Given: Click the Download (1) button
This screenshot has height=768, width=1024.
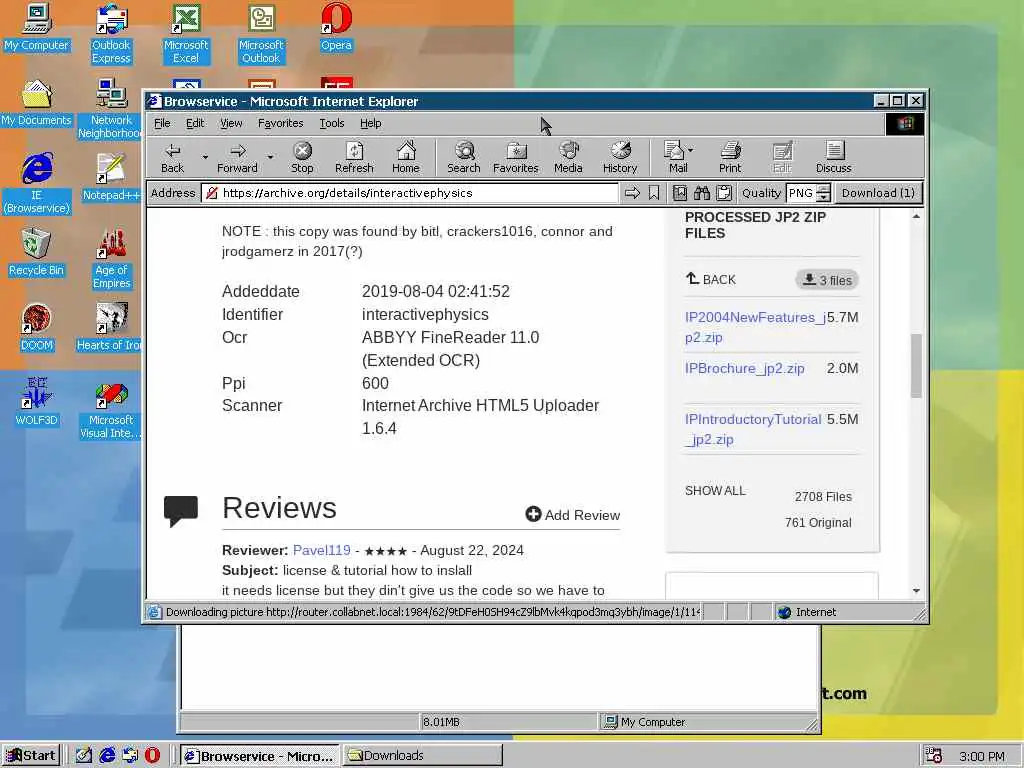Looking at the screenshot, I should tap(878, 193).
